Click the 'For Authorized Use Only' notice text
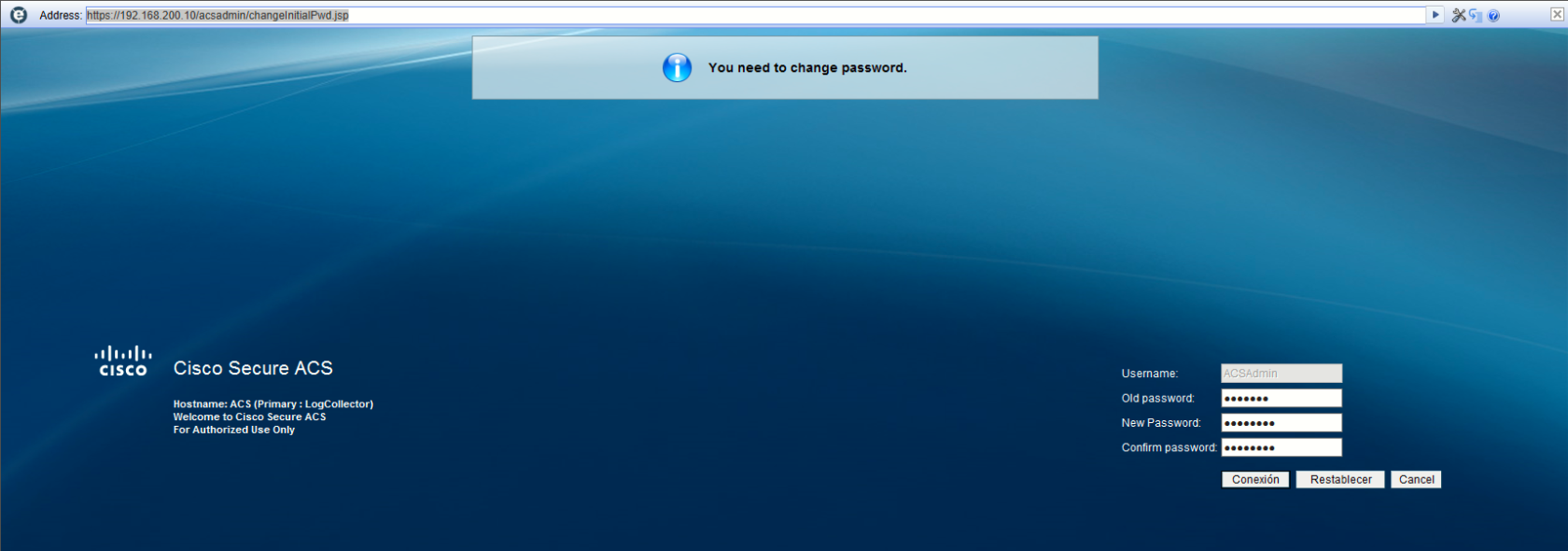1568x551 pixels. (233, 430)
